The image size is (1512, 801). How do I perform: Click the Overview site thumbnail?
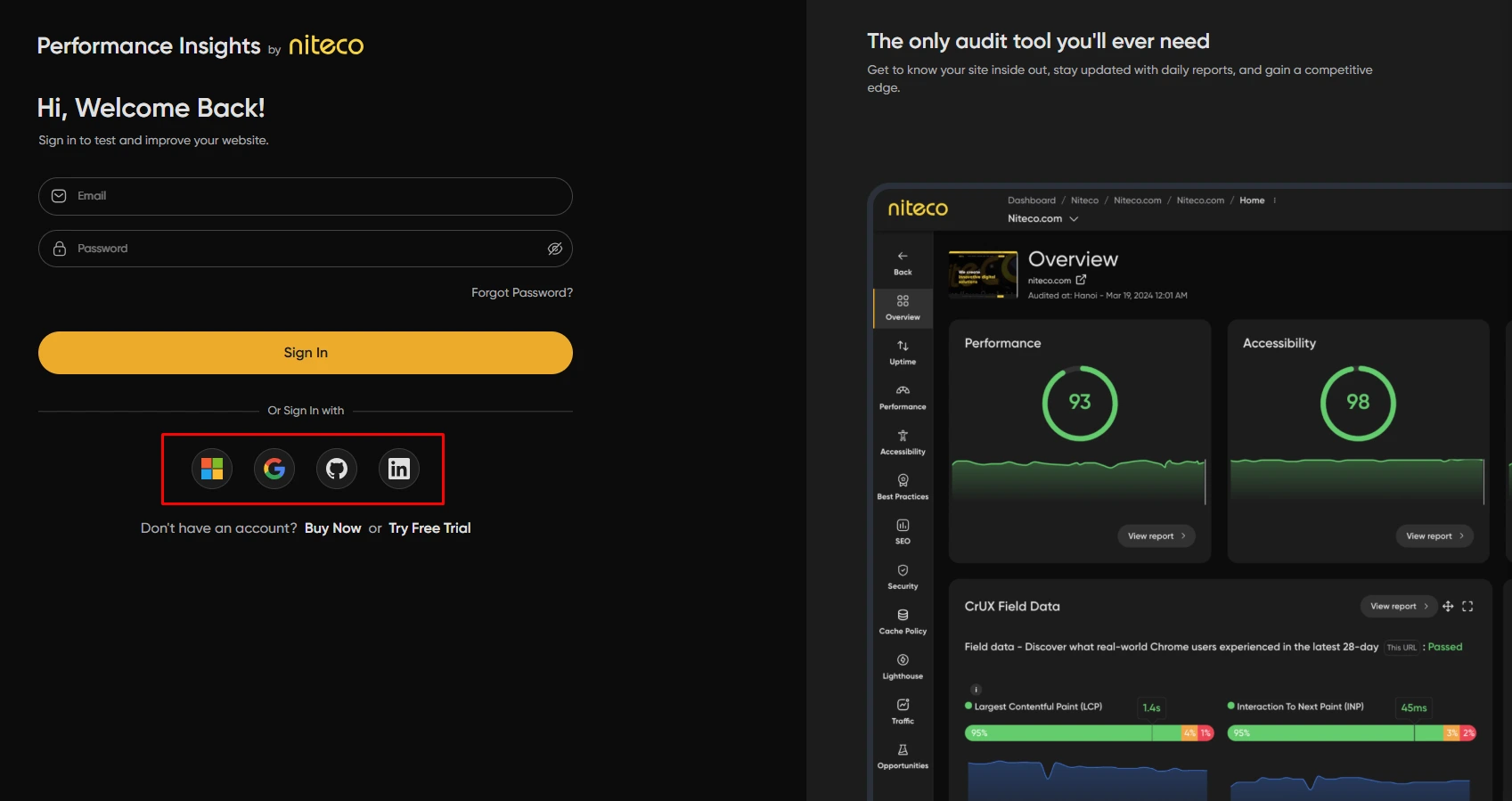point(983,274)
